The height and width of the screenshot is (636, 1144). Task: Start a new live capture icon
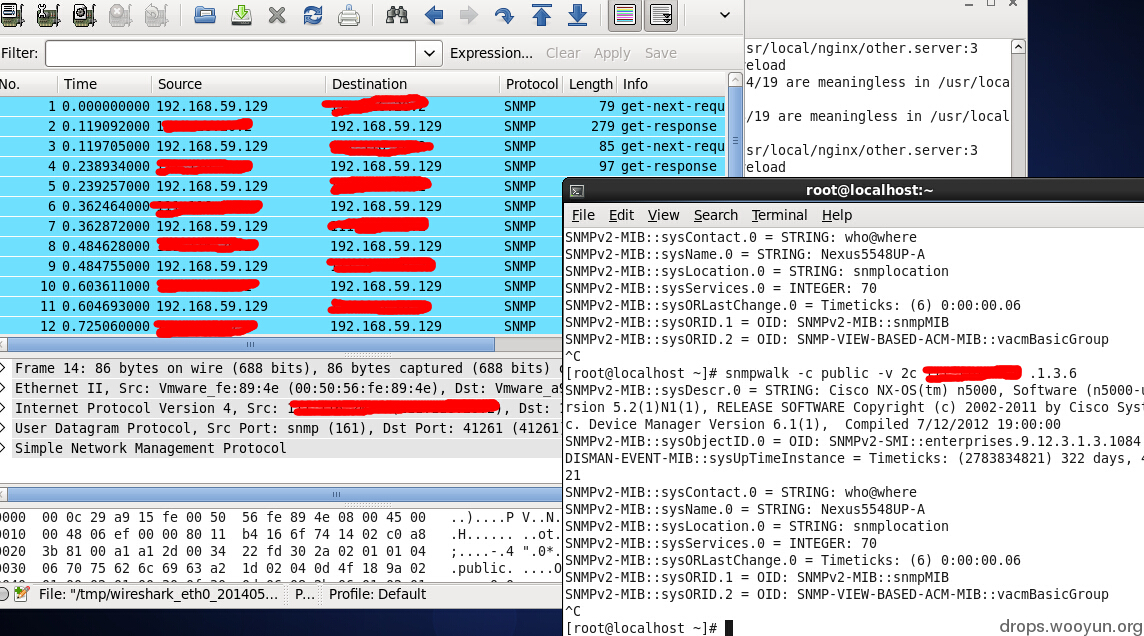click(x=84, y=15)
